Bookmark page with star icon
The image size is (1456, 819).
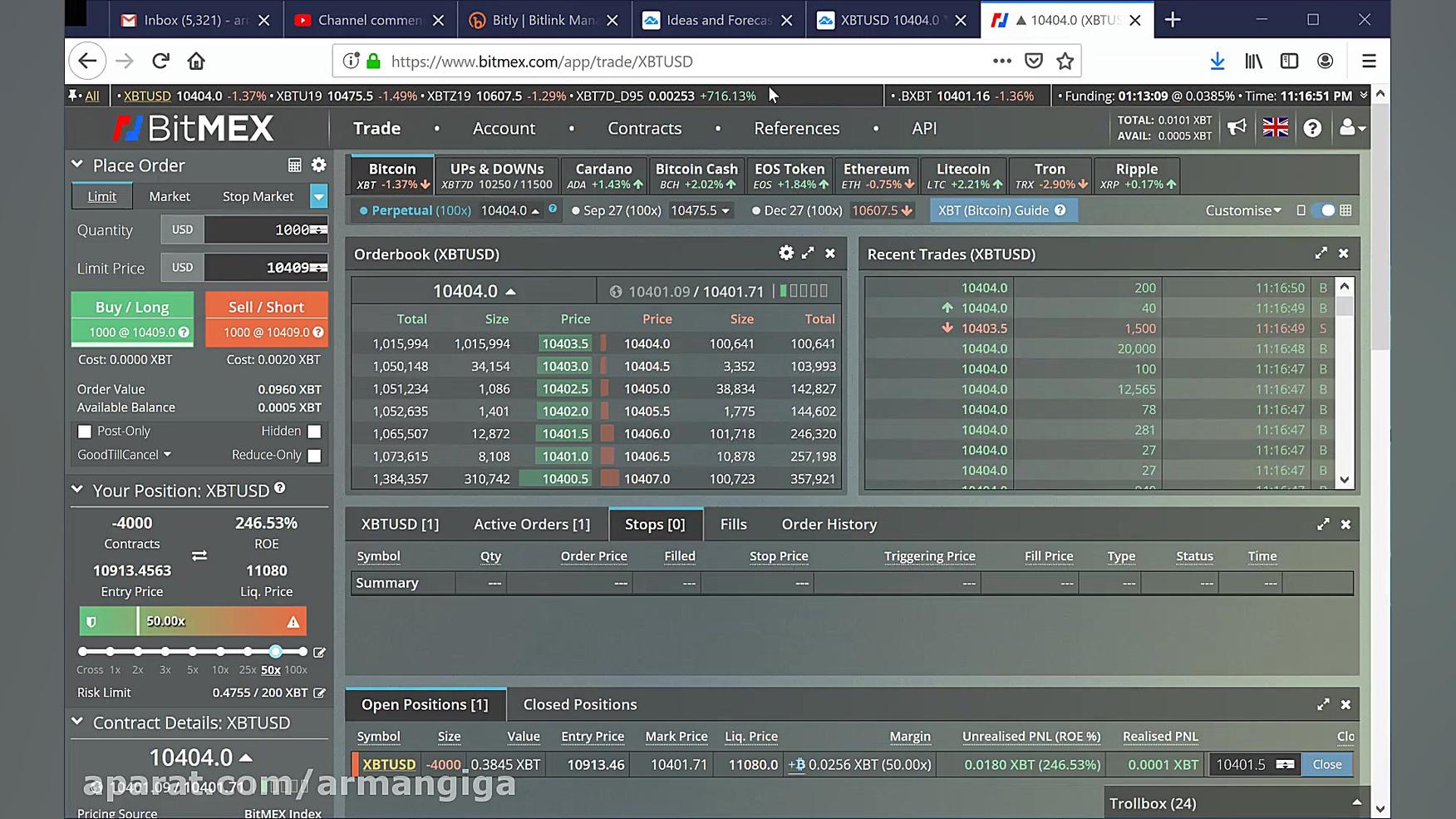pos(1065,61)
